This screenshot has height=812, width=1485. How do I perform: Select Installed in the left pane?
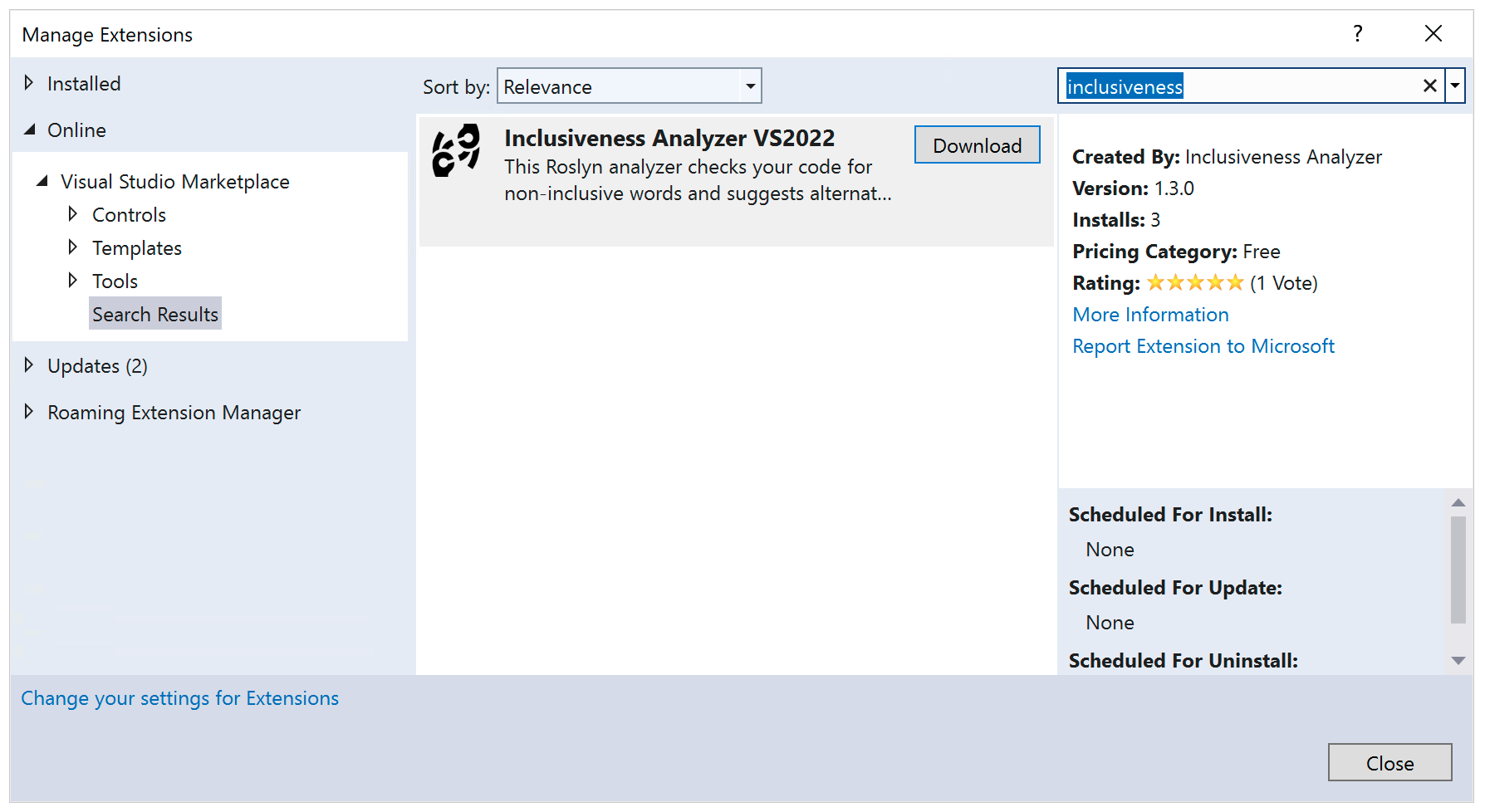[84, 84]
